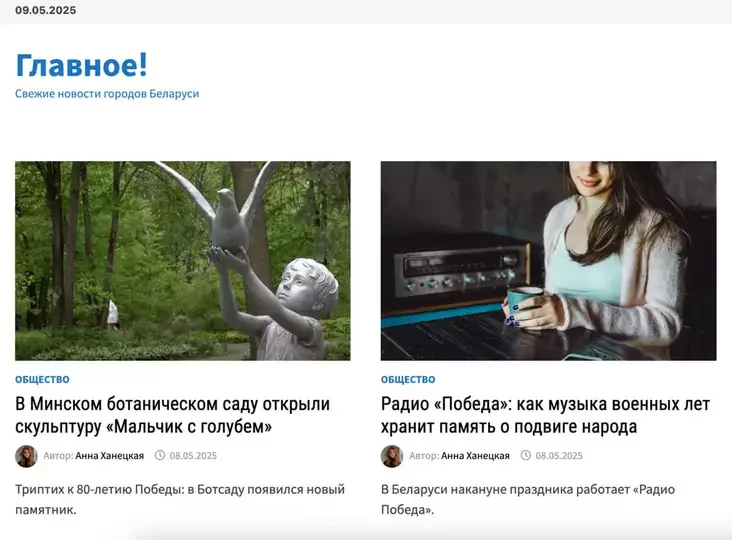The image size is (732, 540).
Task: Click date 08.05.2025 under the sculpture article
Action: (193, 456)
